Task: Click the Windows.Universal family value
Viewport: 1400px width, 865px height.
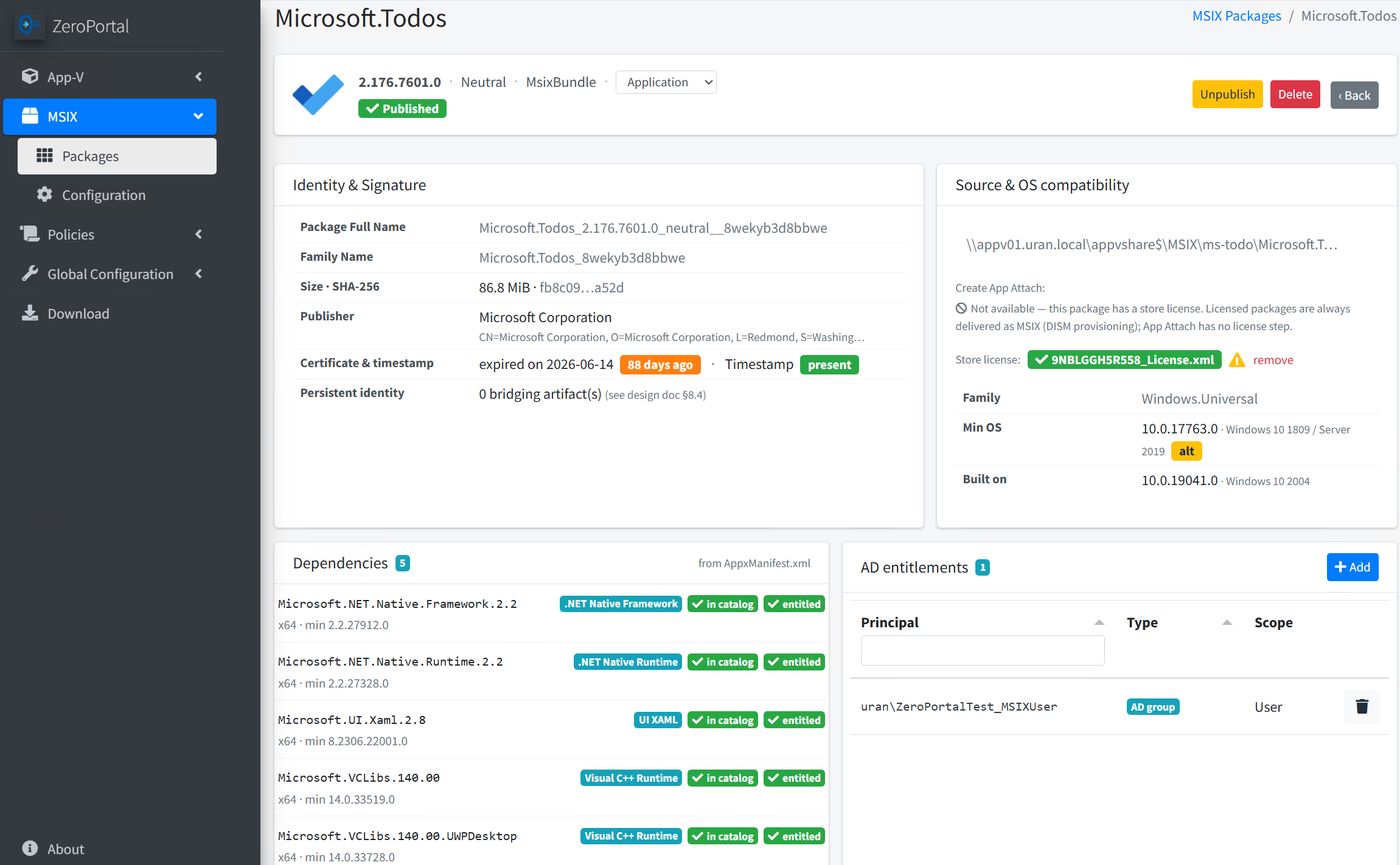Action: tap(1199, 399)
